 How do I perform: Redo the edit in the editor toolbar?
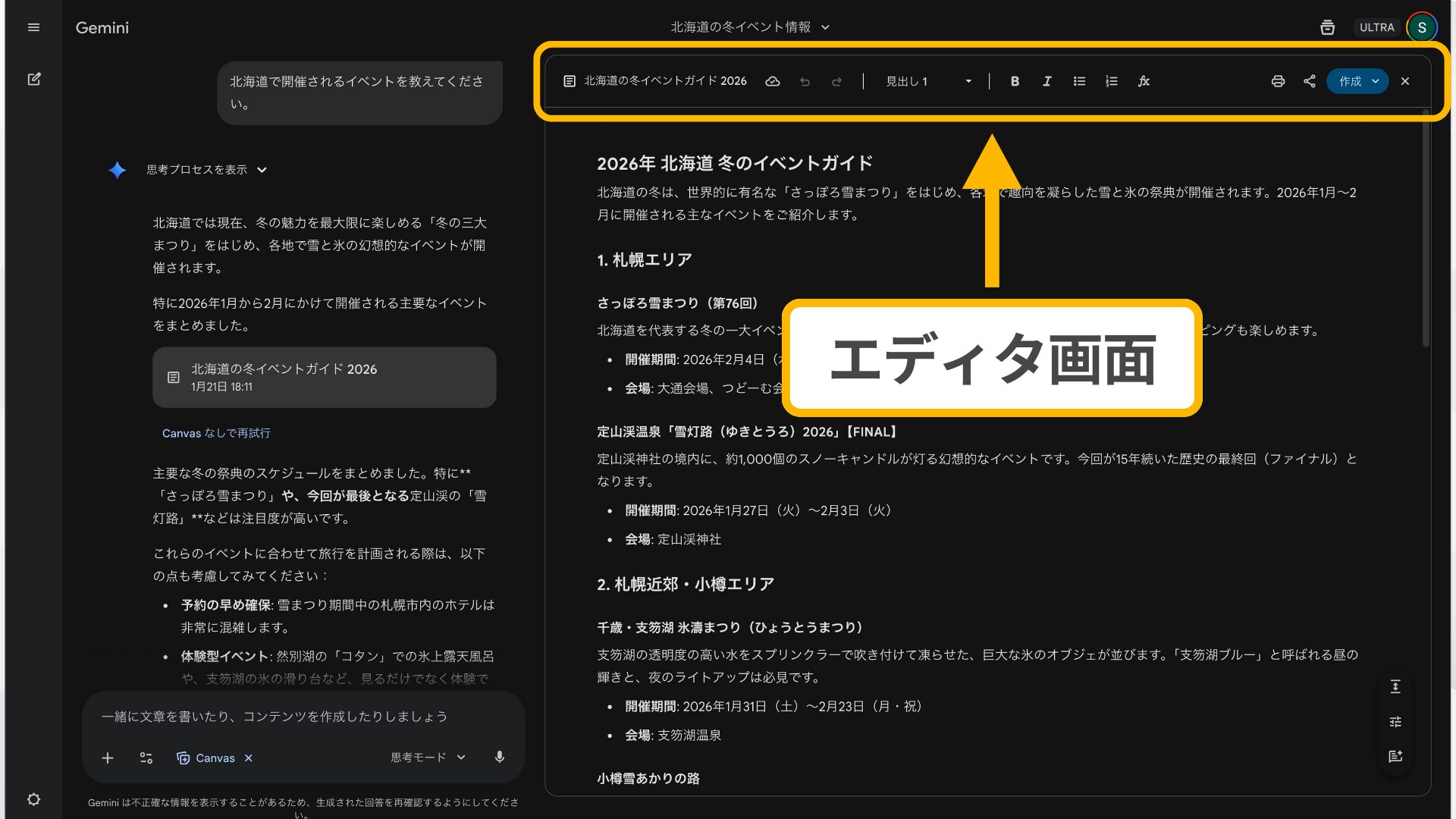836,81
